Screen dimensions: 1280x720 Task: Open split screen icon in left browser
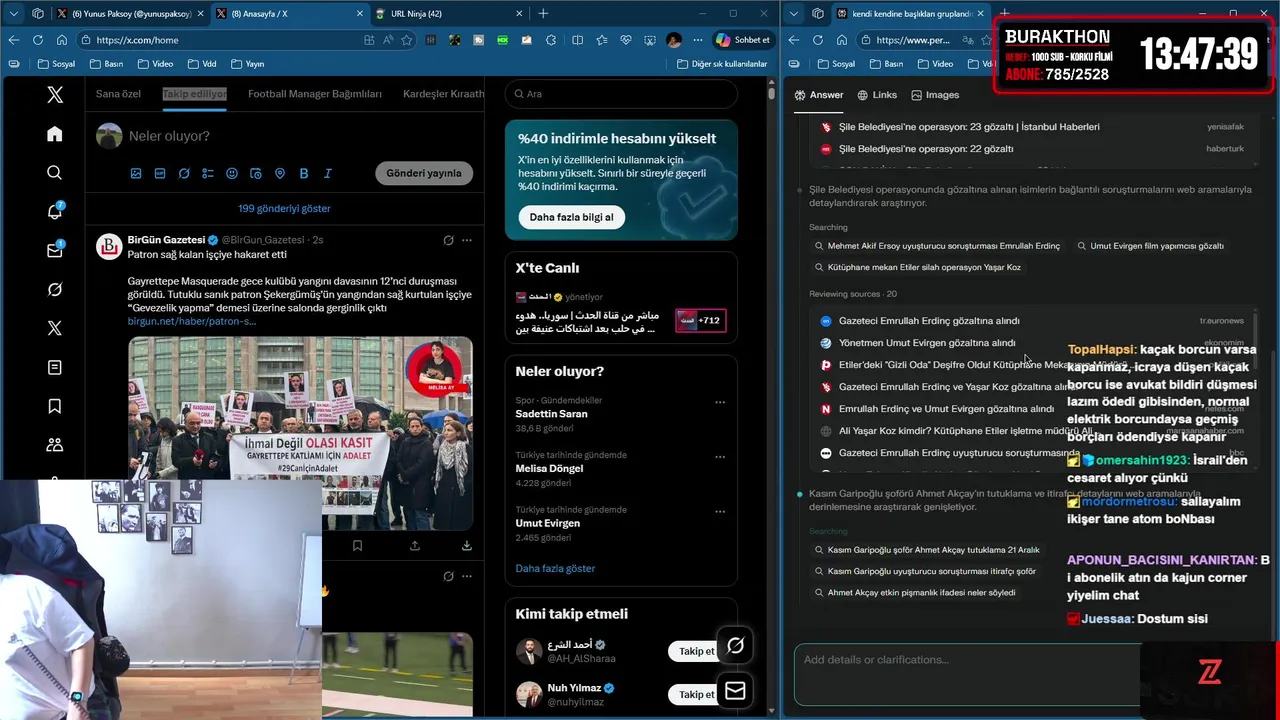(x=577, y=40)
